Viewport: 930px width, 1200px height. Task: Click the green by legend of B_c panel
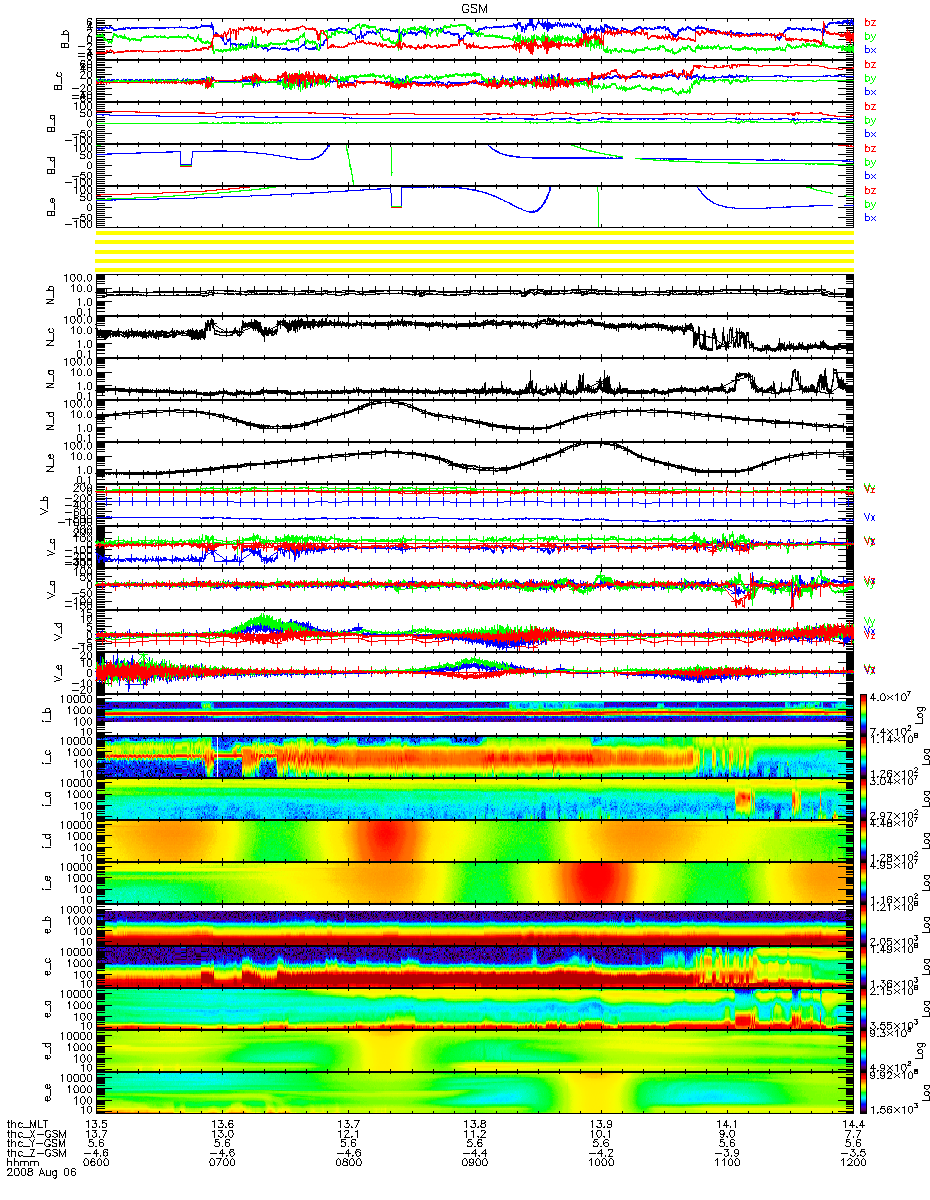click(870, 78)
